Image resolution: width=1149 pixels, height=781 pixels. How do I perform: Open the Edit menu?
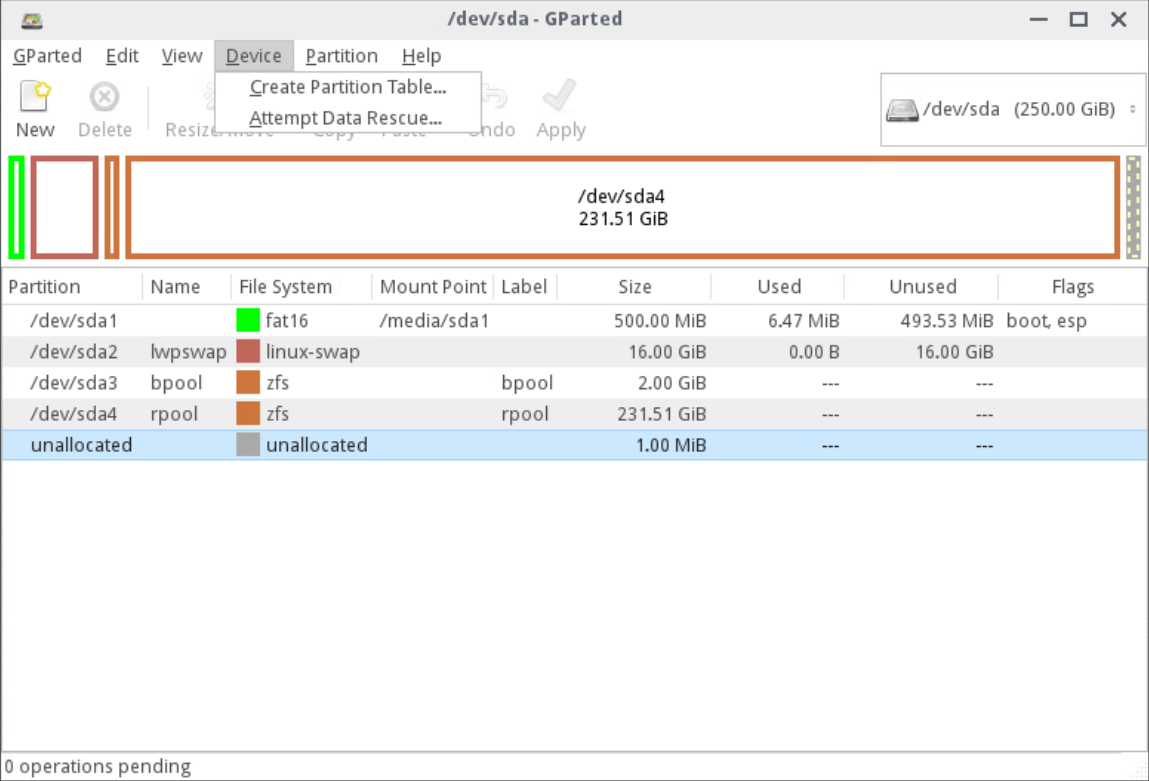pyautogui.click(x=122, y=56)
